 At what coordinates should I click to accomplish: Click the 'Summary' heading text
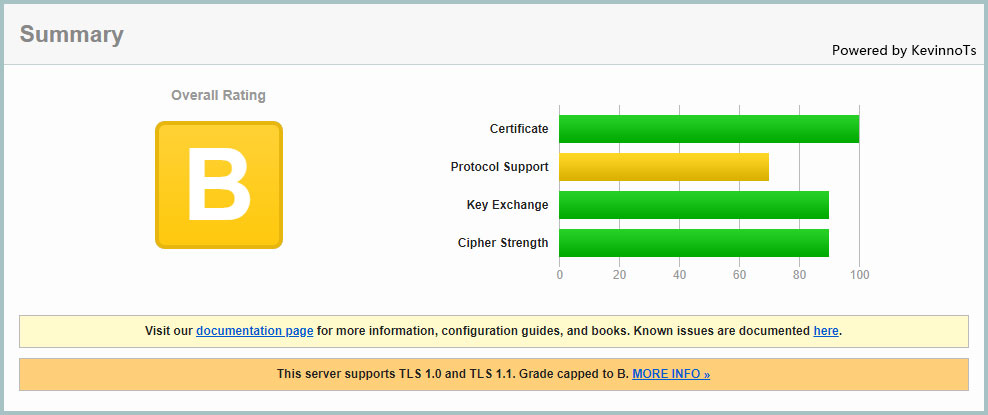pos(72,34)
